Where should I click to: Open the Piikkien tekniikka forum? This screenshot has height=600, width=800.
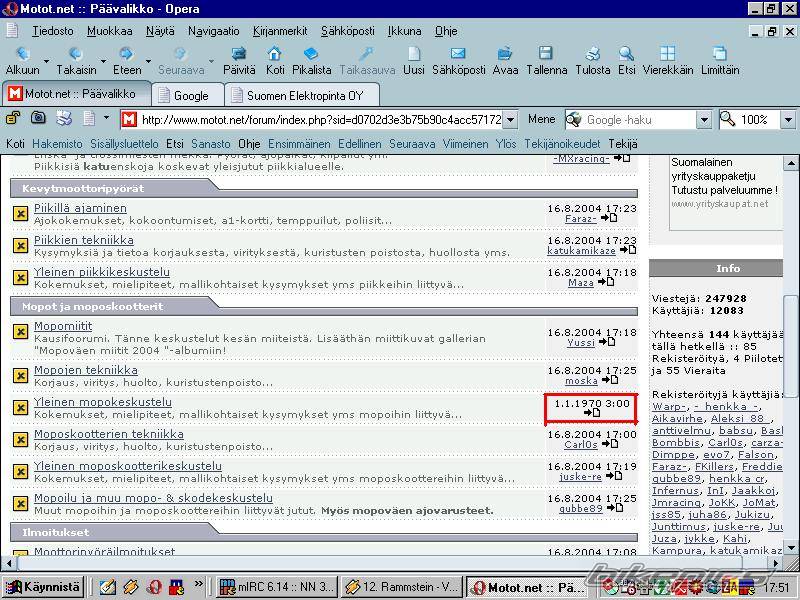pyautogui.click(x=84, y=240)
